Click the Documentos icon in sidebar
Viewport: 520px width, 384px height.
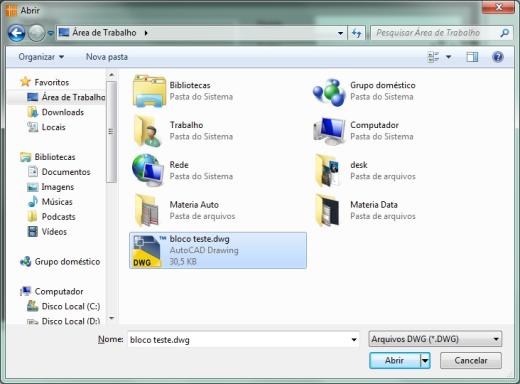point(33,172)
